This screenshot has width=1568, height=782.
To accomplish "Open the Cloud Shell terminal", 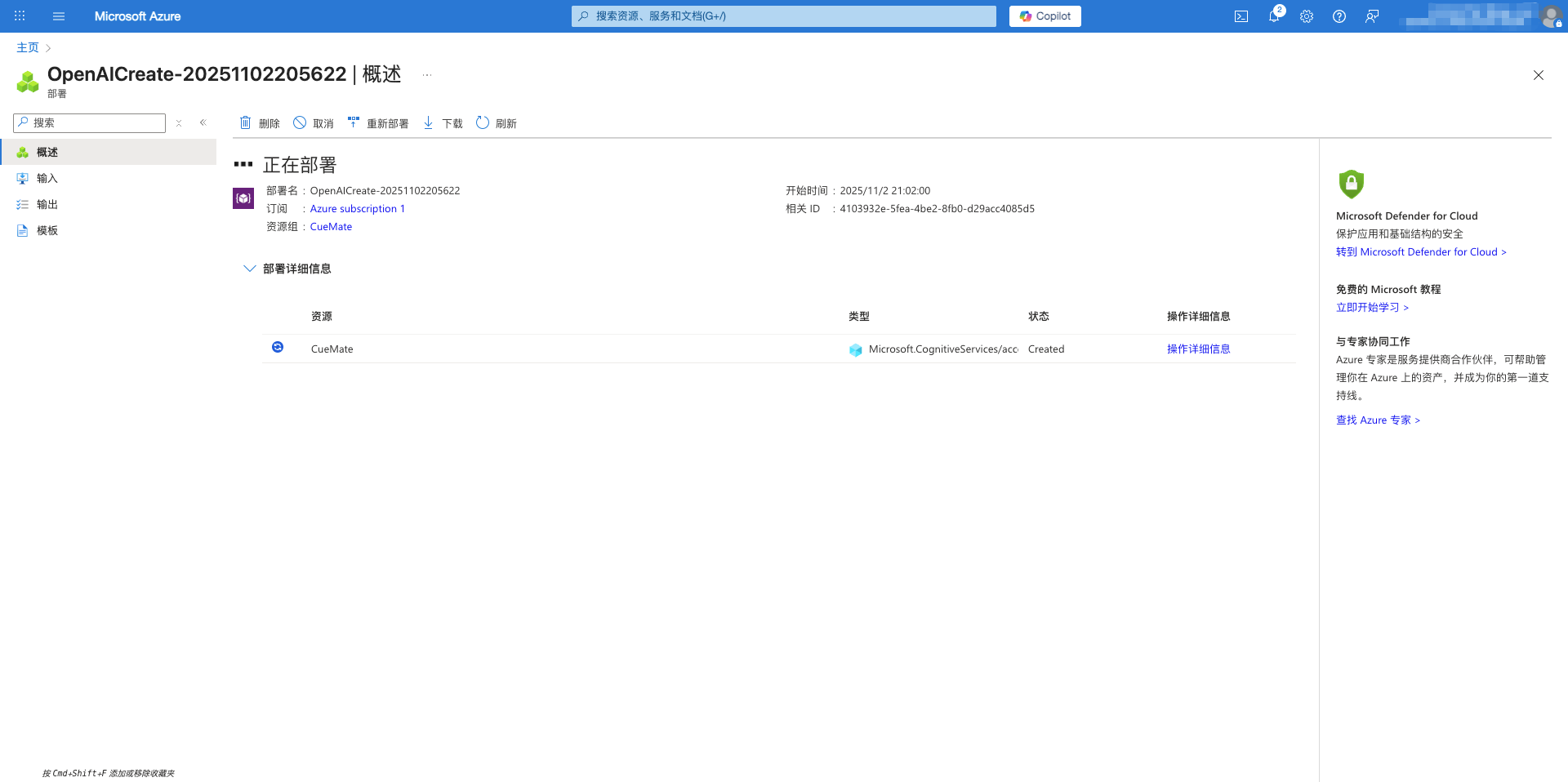I will 1241,16.
